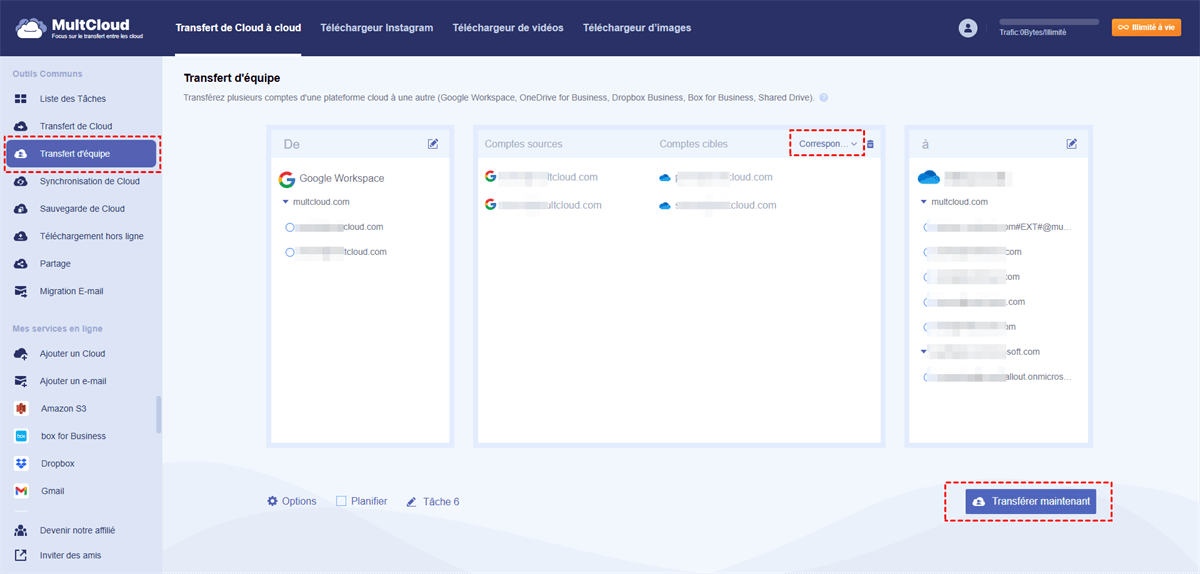Switch to Téléchargeur Instagram tab

click(x=376, y=28)
